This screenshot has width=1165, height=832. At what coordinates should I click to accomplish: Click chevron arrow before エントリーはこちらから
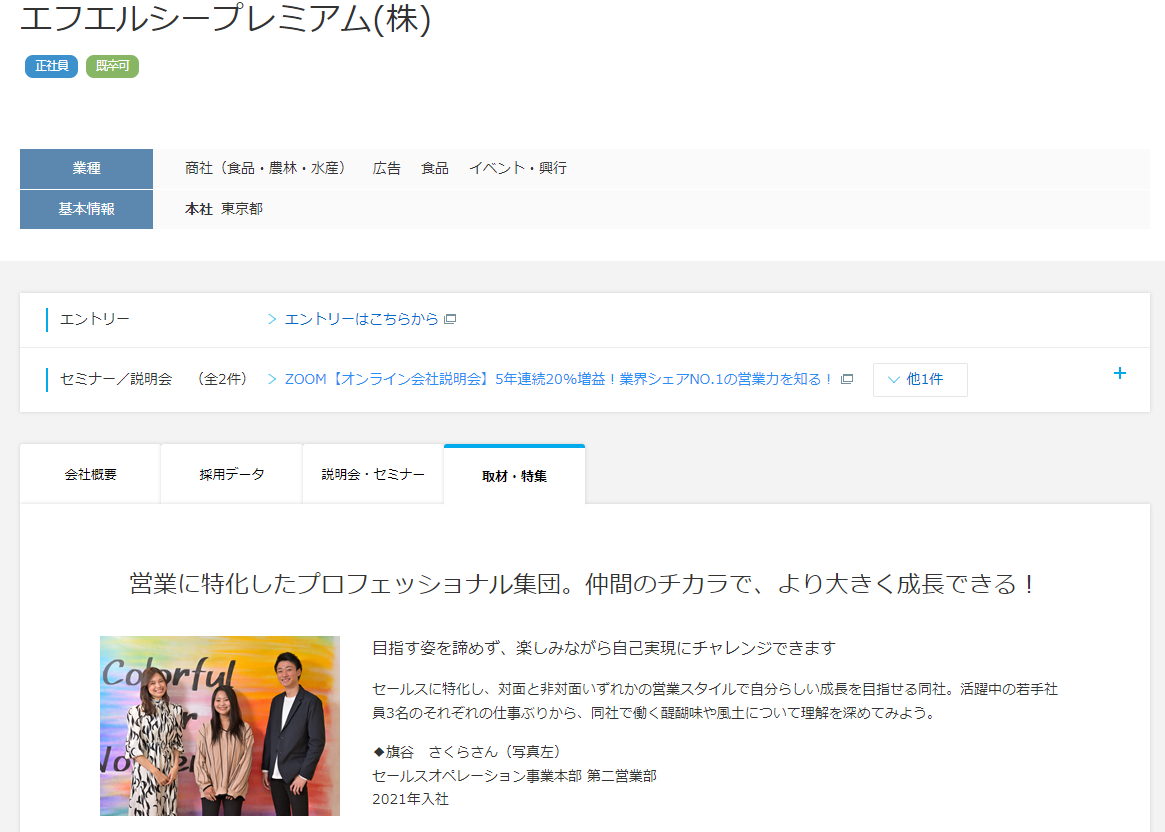tap(272, 319)
